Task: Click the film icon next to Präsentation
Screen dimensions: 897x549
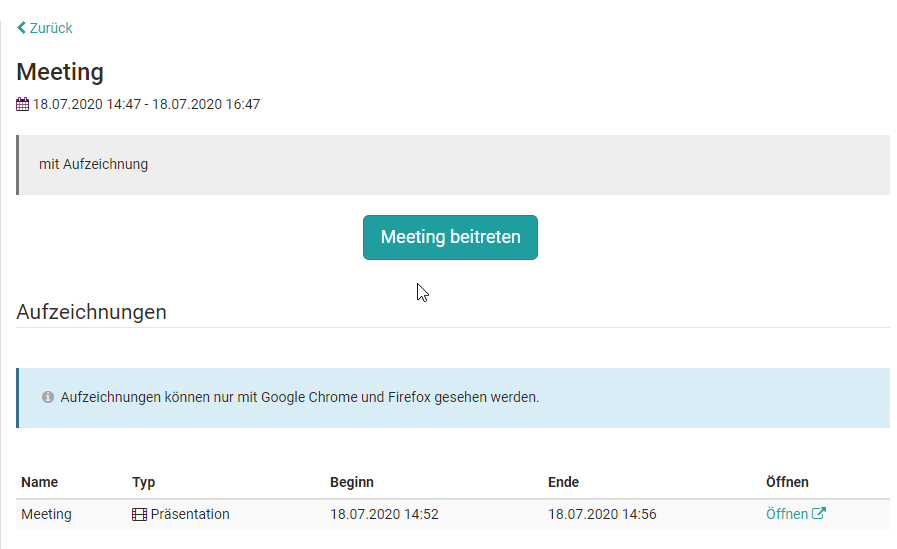Action: (x=139, y=515)
